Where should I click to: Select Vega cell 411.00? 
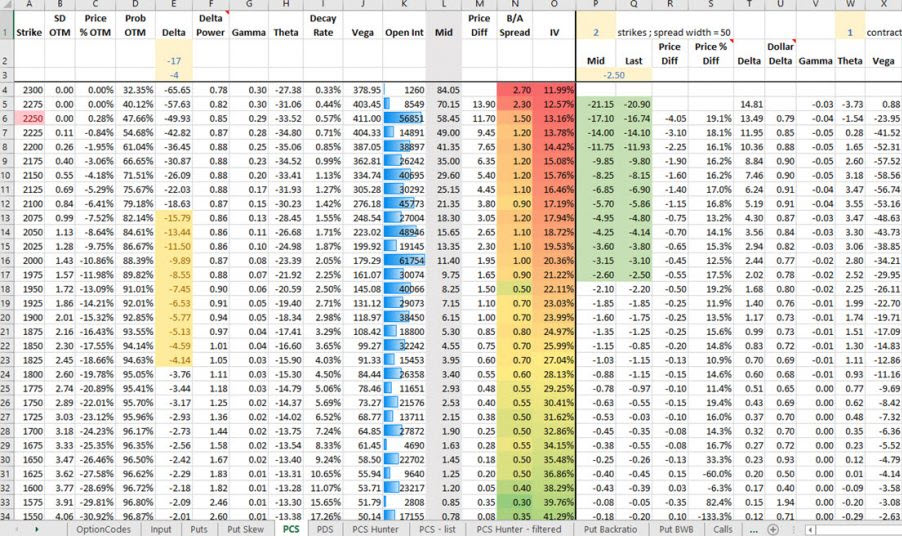pyautogui.click(x=362, y=118)
